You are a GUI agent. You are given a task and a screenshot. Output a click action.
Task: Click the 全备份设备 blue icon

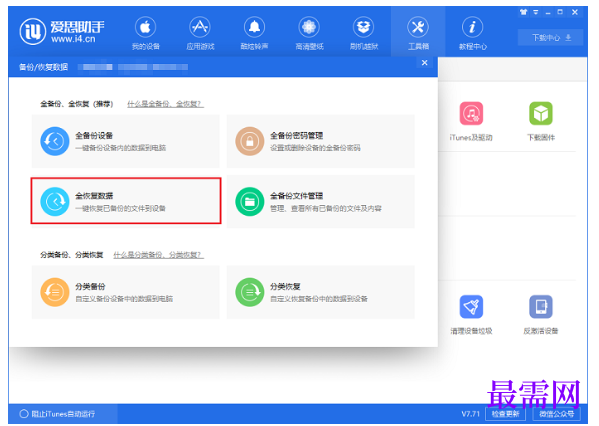point(55,141)
